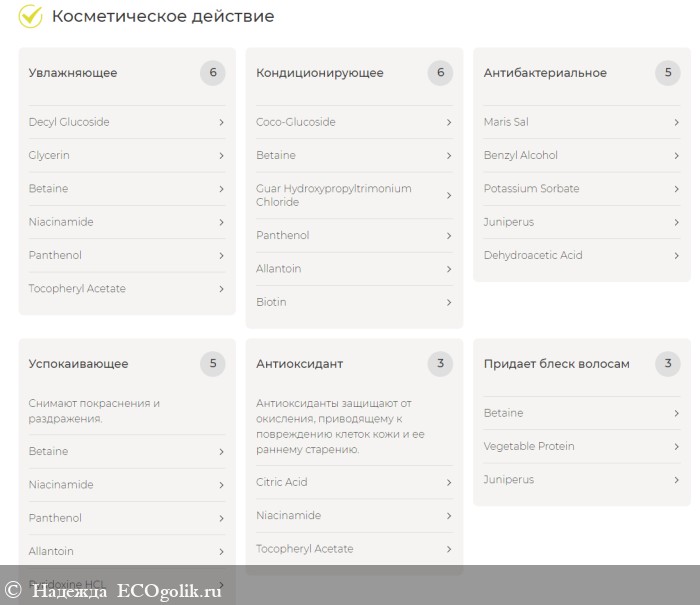Click the Увлажняющее card heading
The image size is (700, 605).
click(x=73, y=73)
